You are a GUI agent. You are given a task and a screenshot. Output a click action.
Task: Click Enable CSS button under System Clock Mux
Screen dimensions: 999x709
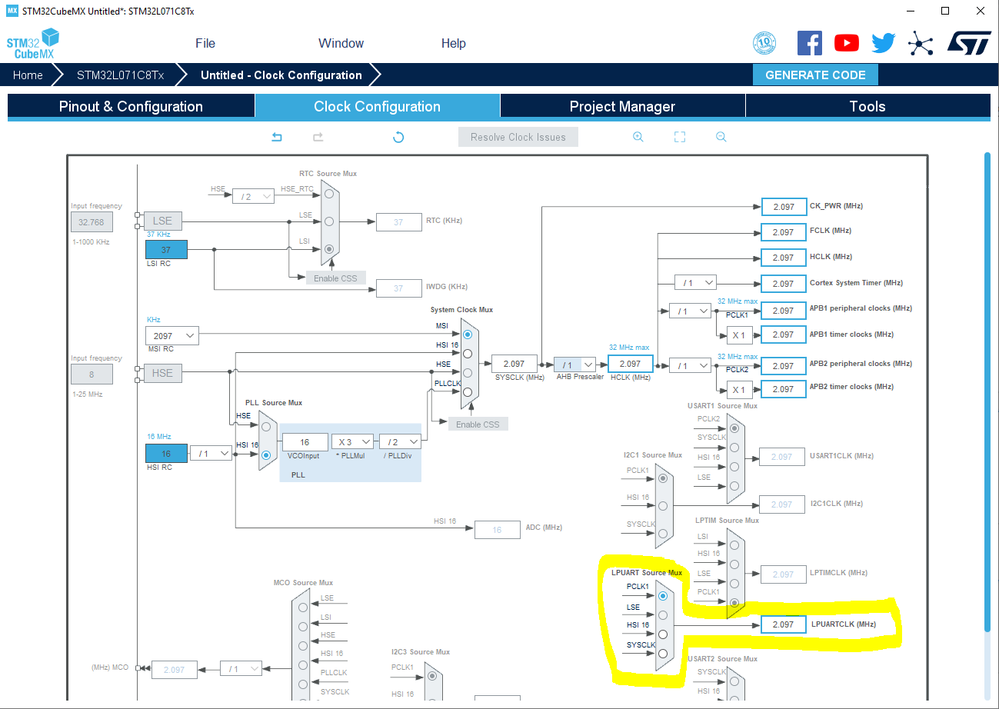(x=478, y=424)
